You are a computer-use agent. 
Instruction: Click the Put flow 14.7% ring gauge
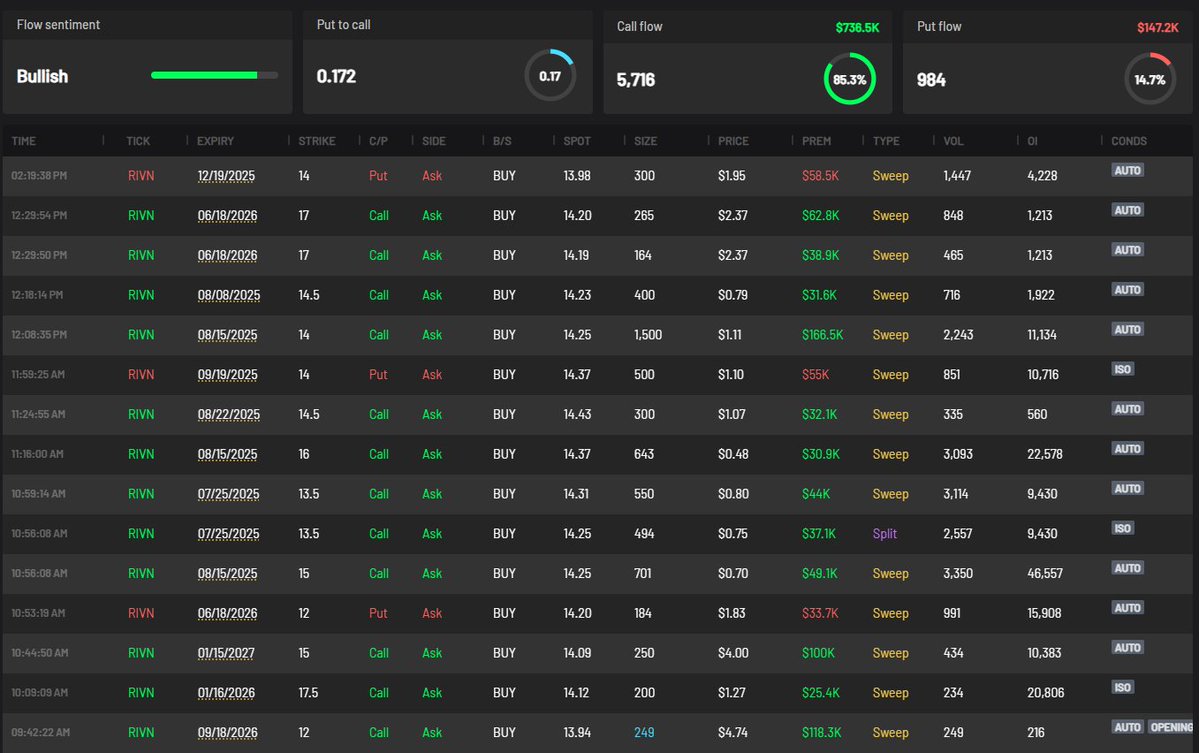tap(1150, 79)
